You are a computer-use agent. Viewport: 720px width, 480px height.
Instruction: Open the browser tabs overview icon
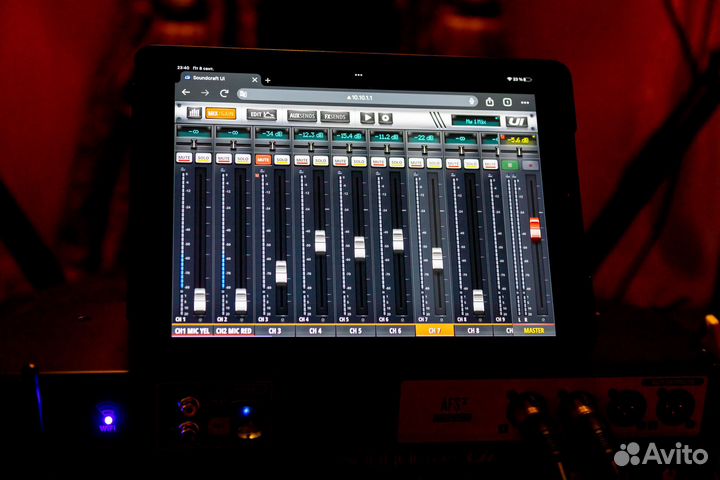click(x=508, y=101)
